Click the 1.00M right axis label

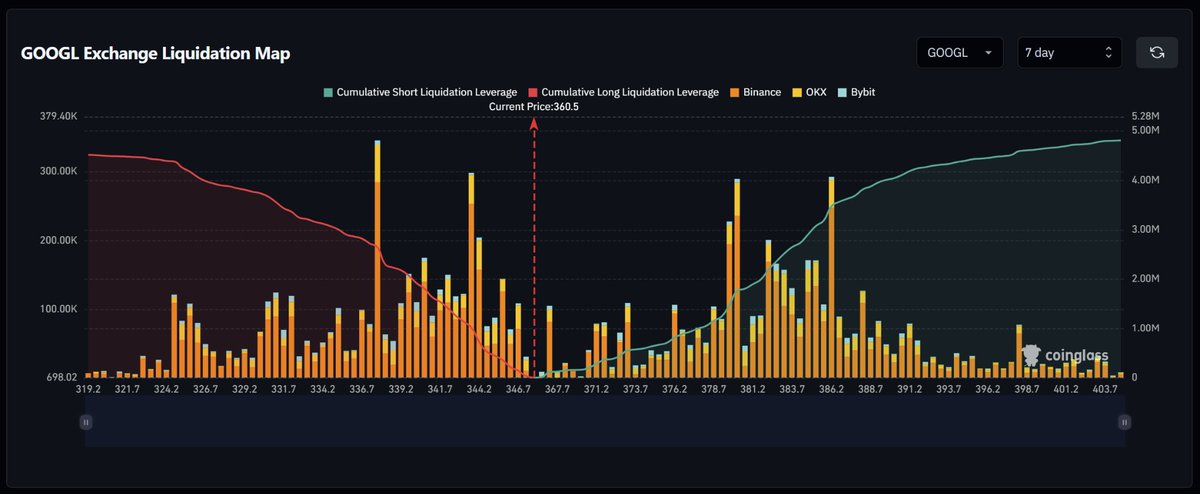pos(1144,328)
